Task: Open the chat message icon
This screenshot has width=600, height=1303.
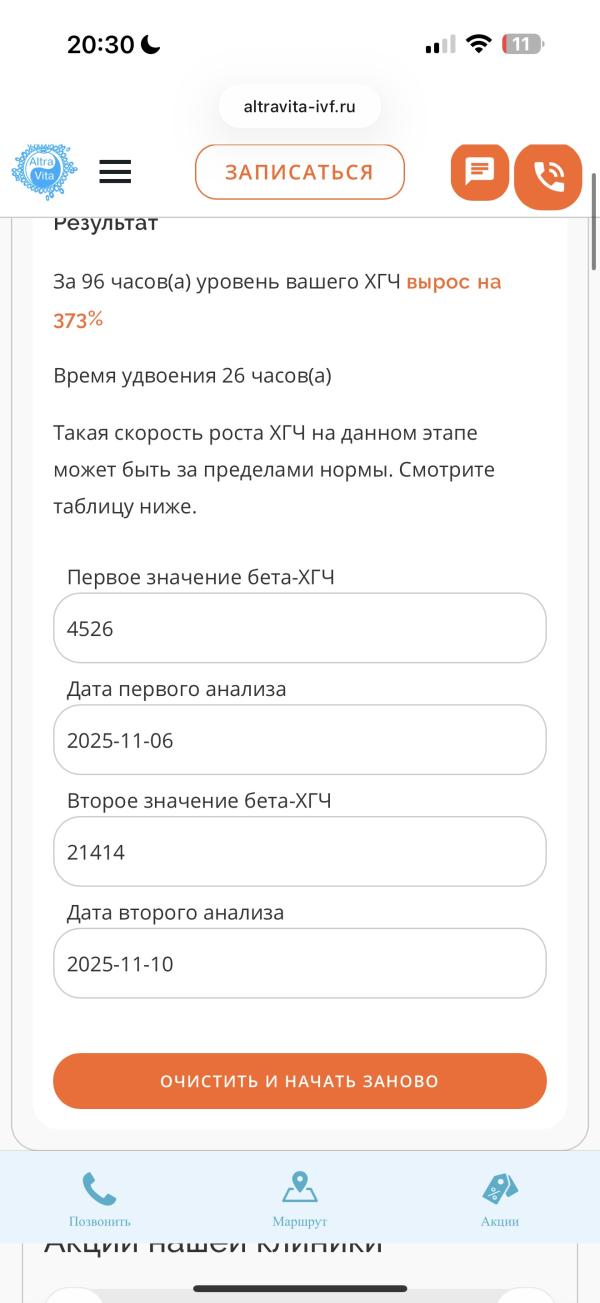Action: (480, 172)
